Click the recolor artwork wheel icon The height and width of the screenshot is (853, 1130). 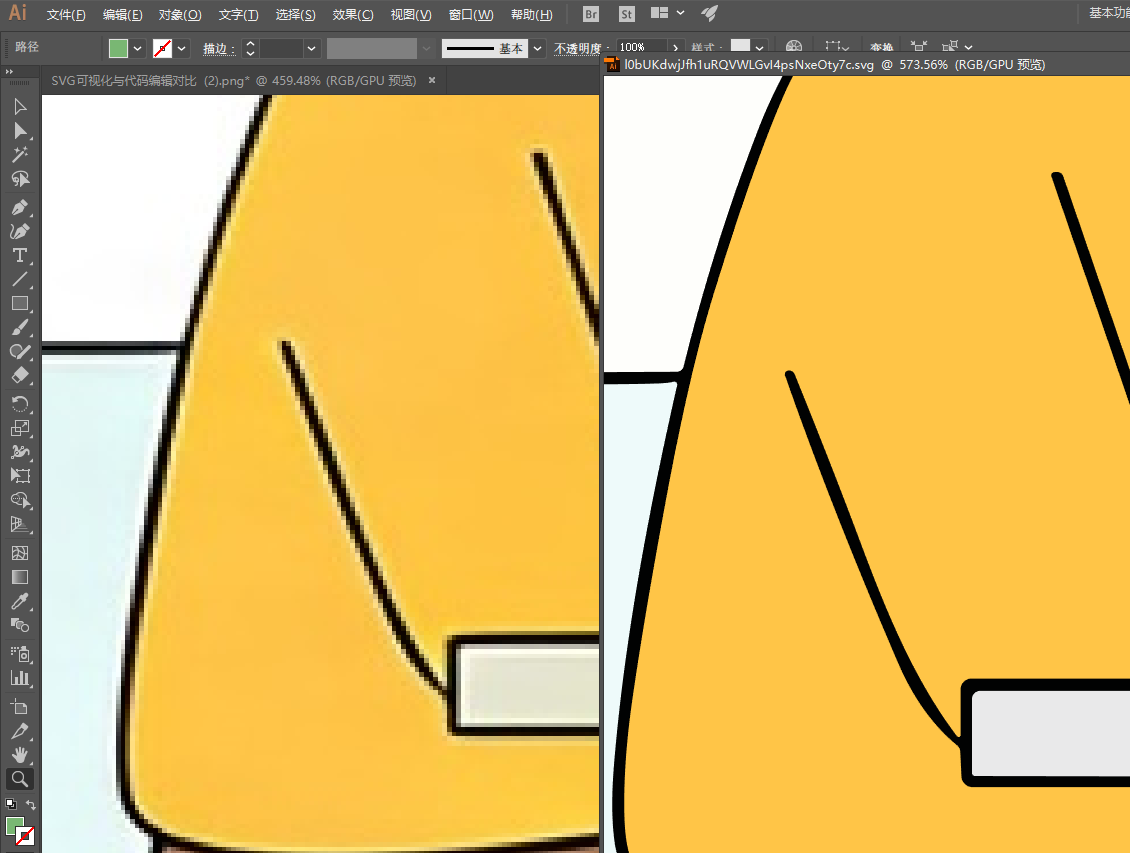point(793,46)
